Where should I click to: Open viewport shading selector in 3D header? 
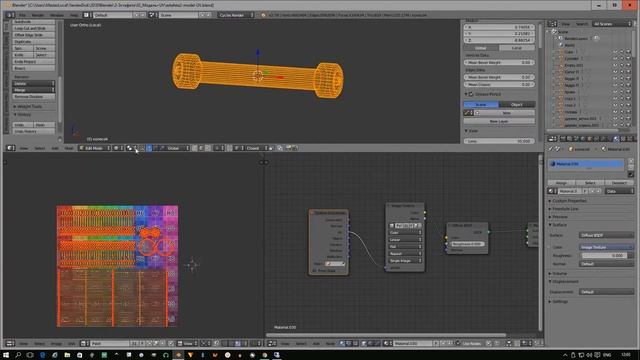tap(118, 148)
